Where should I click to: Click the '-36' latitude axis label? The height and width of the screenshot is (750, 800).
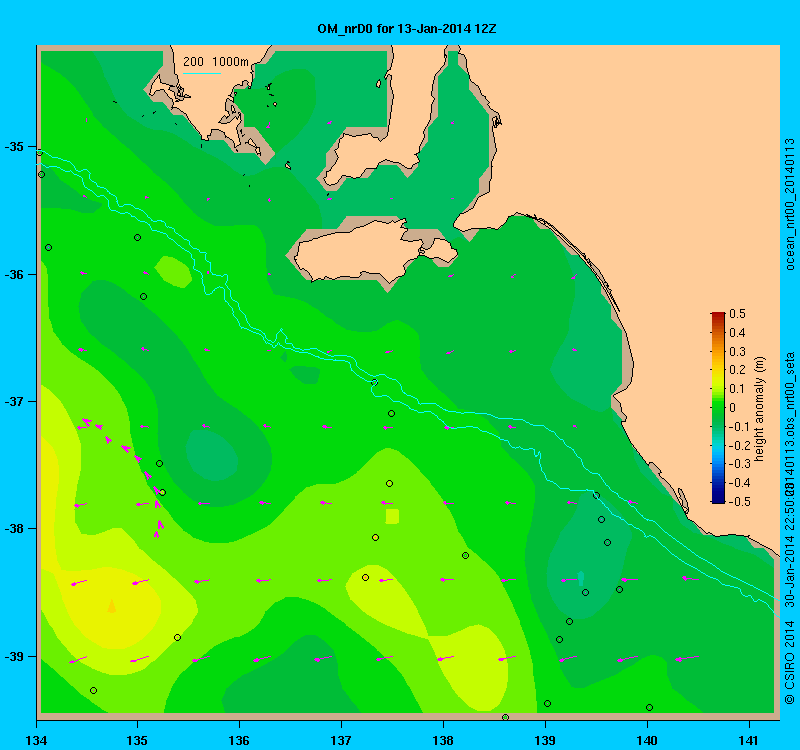pyautogui.click(x=14, y=274)
